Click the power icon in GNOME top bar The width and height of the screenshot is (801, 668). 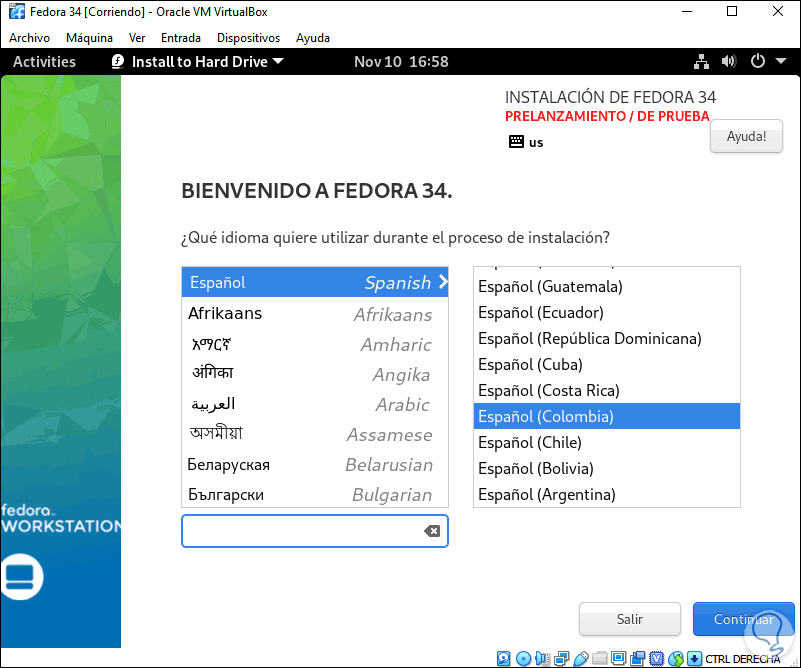pyautogui.click(x=757, y=61)
